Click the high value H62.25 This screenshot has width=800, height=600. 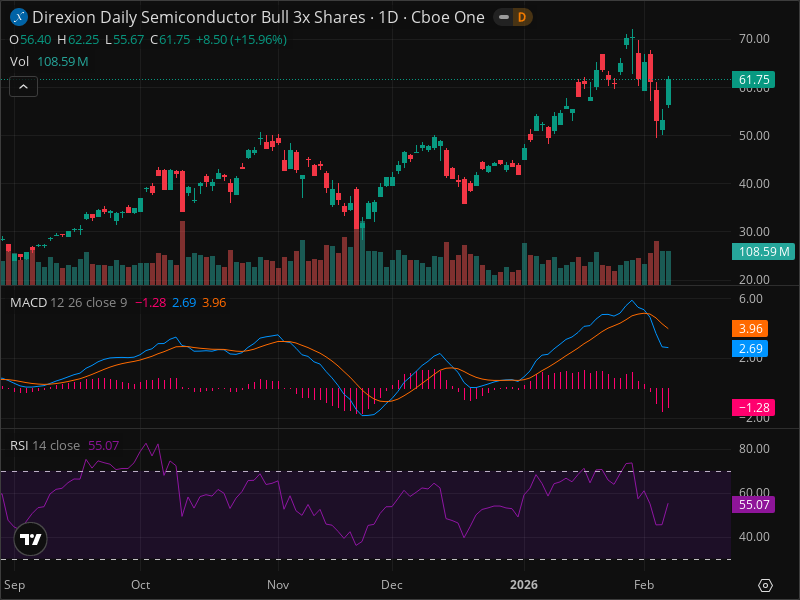[x=78, y=40]
